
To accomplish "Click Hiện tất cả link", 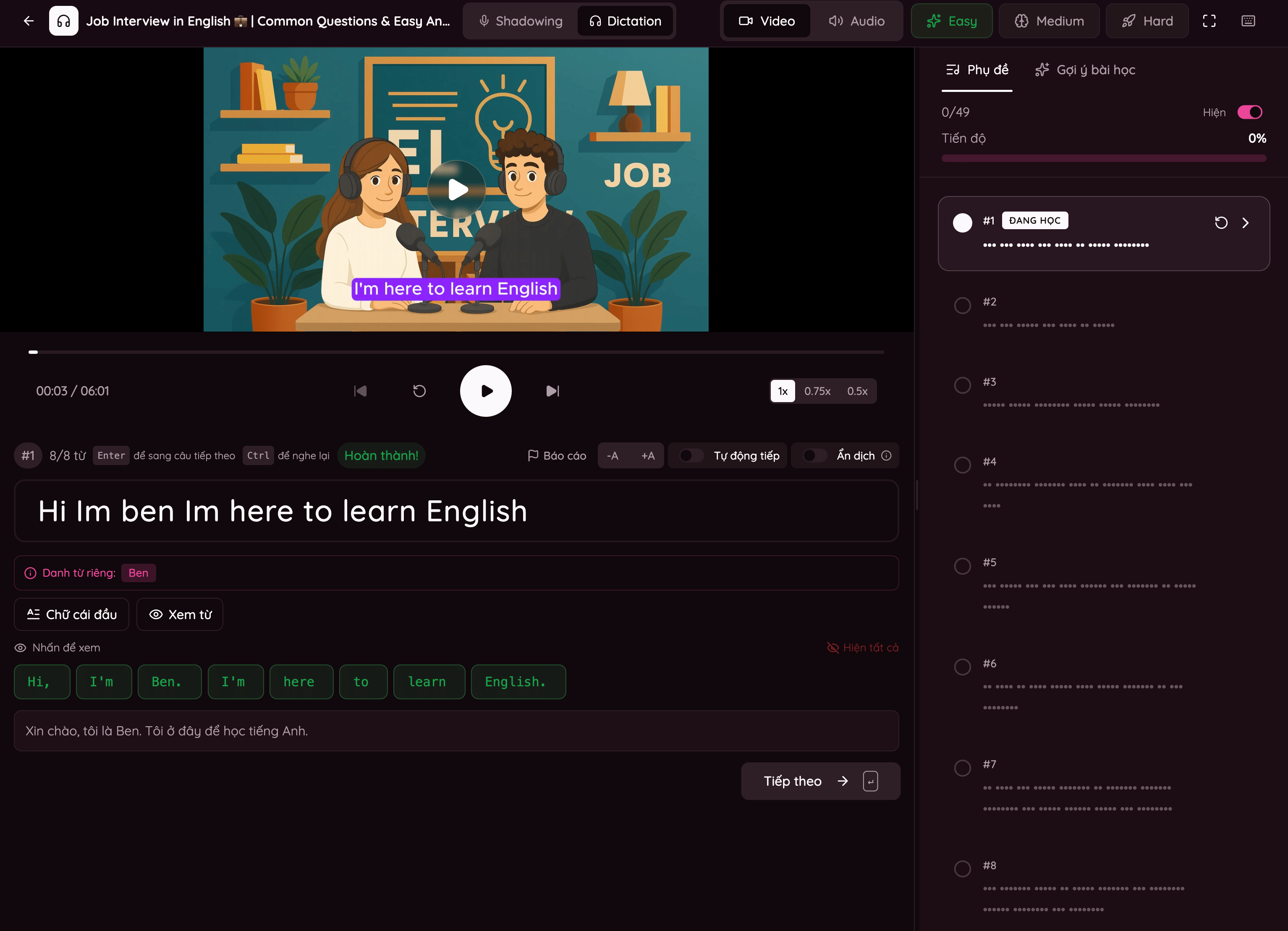I will [x=863, y=648].
